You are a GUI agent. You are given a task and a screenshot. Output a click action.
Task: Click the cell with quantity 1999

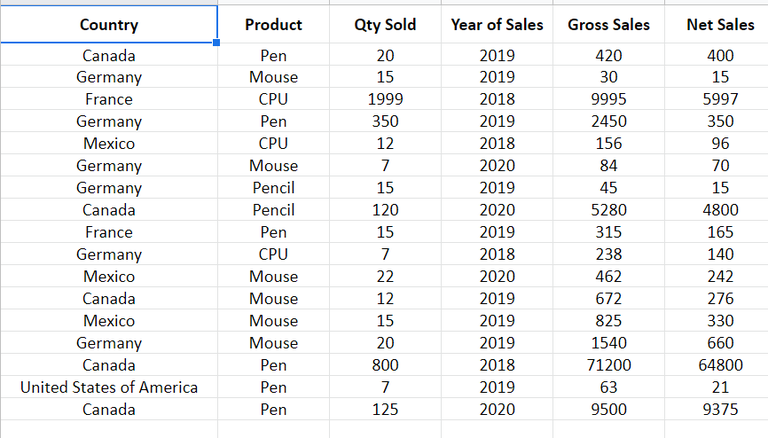click(x=385, y=99)
